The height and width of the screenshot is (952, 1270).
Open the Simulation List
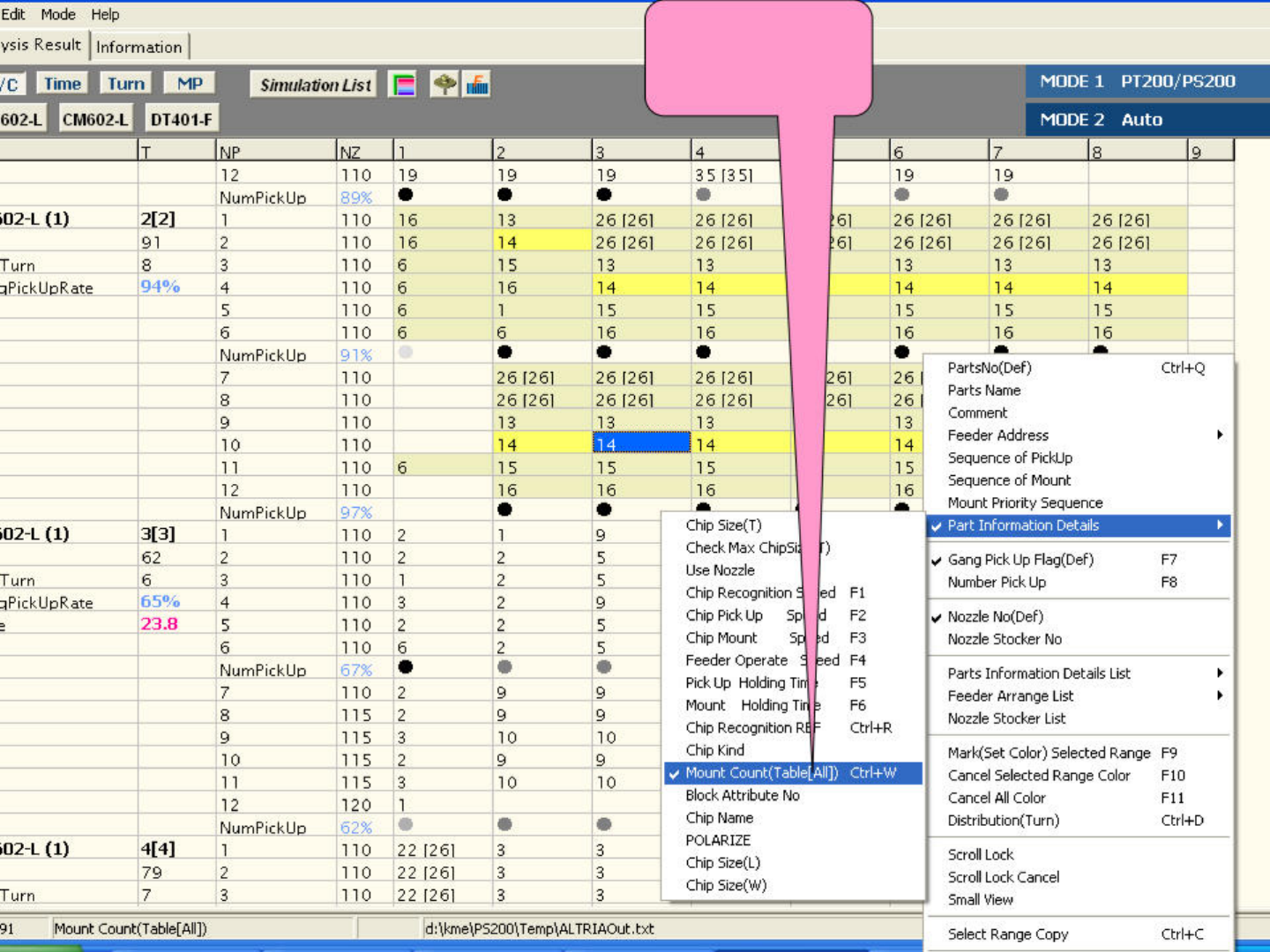[x=315, y=85]
